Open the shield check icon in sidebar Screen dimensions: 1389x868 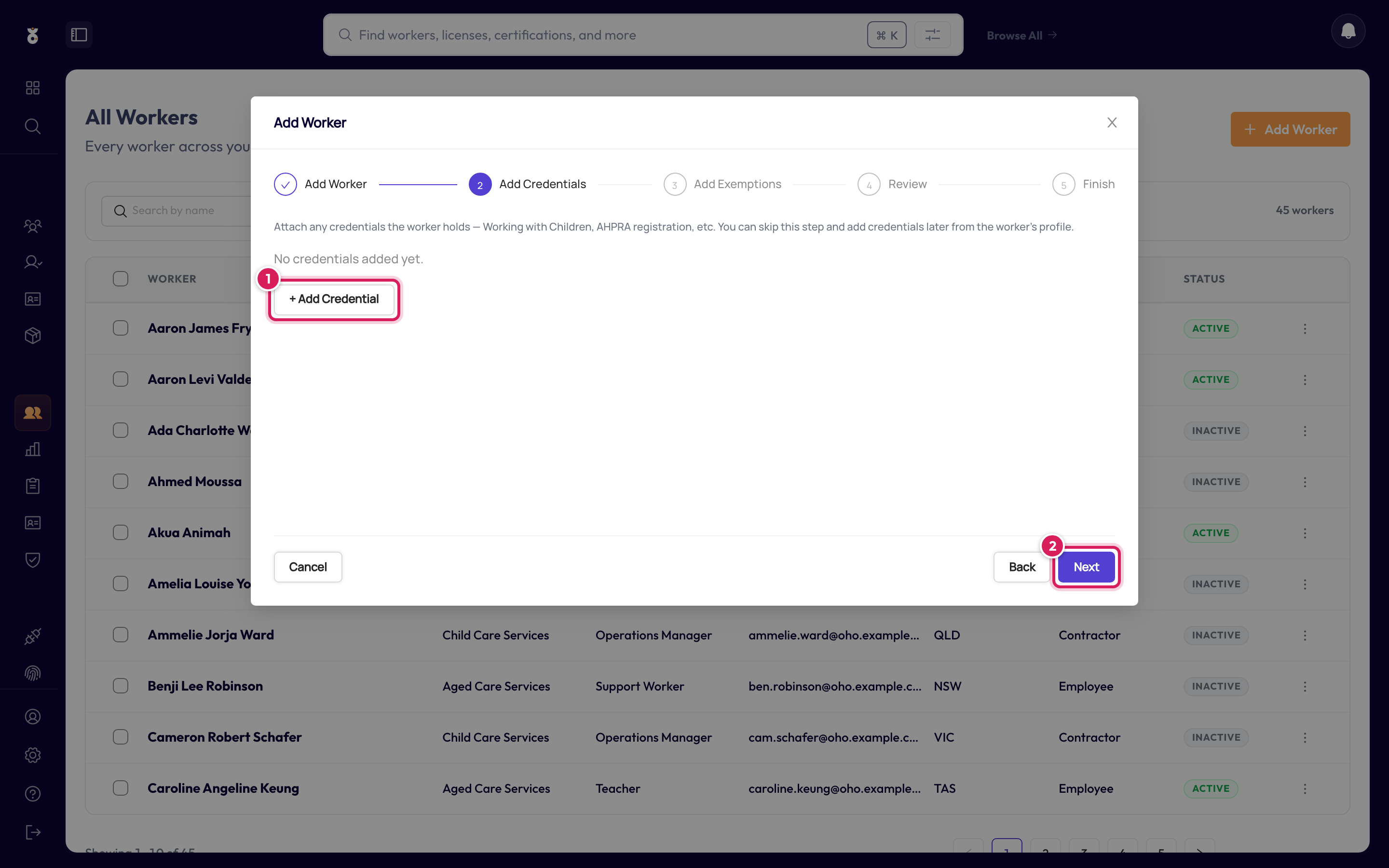click(x=33, y=560)
